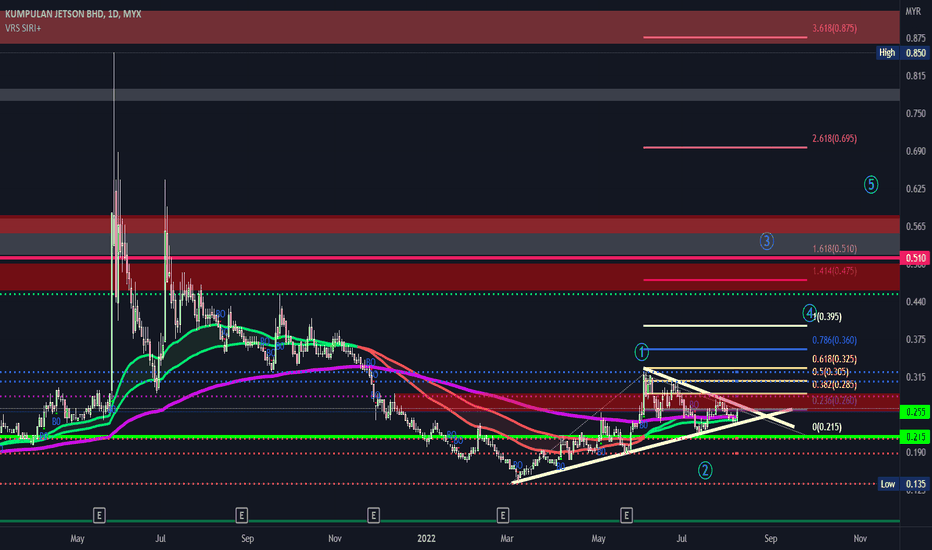Click the 0.565 value on price axis
Image resolution: width=932 pixels, height=550 pixels.
coord(915,226)
